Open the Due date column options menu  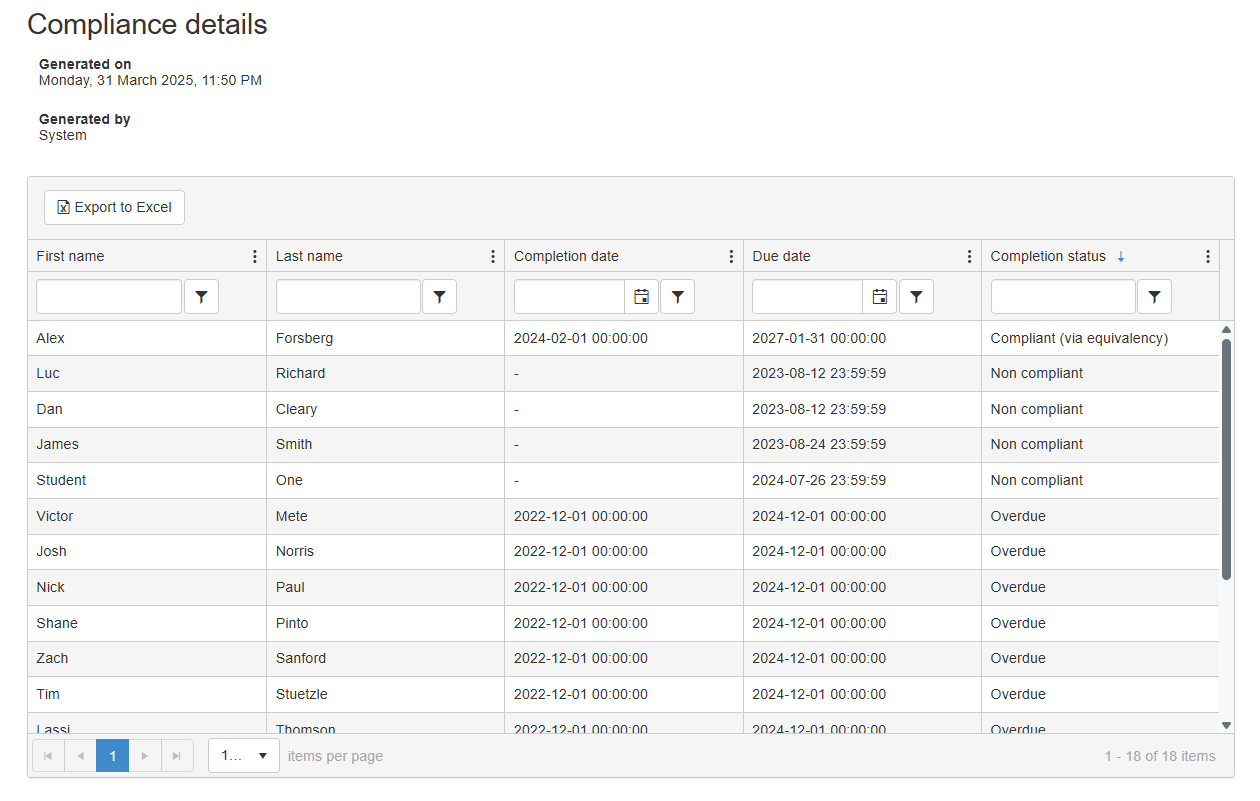click(968, 257)
